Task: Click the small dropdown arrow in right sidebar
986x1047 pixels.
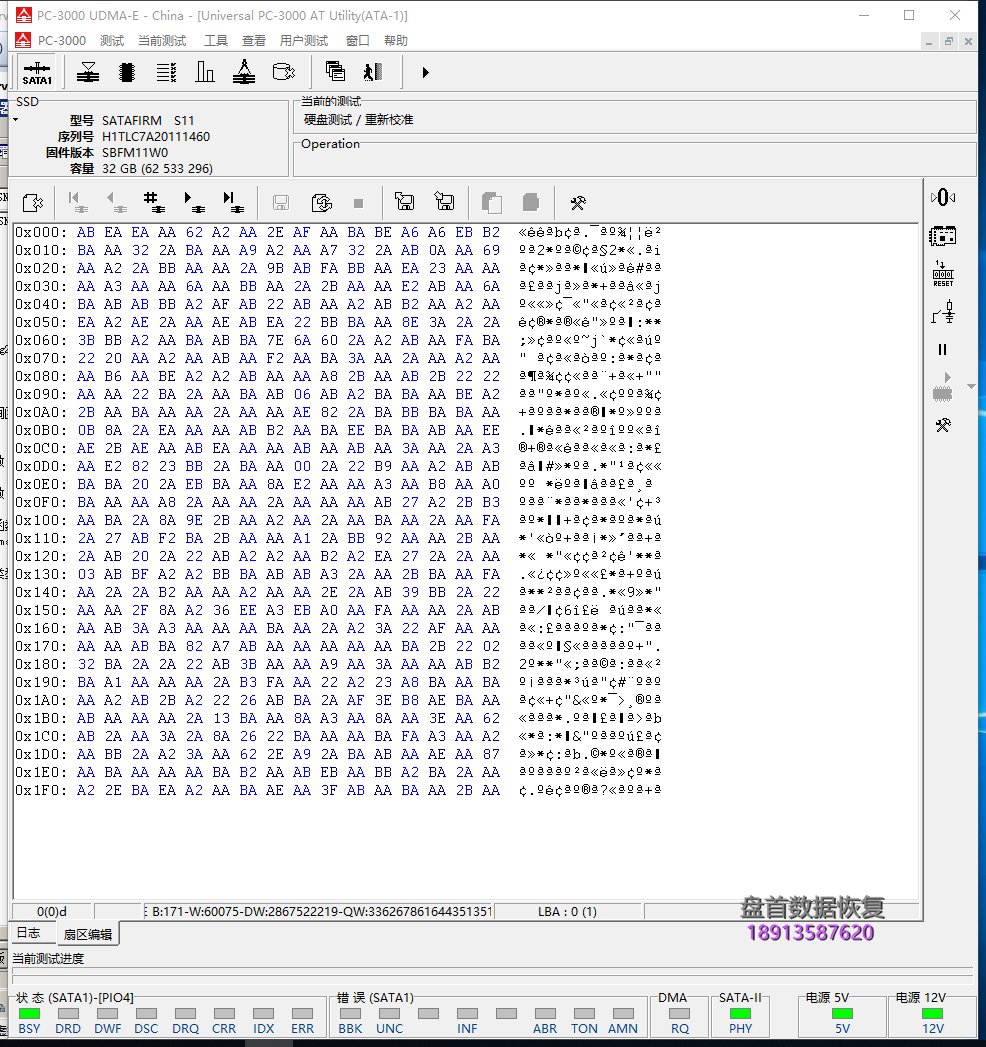Action: [x=970, y=387]
